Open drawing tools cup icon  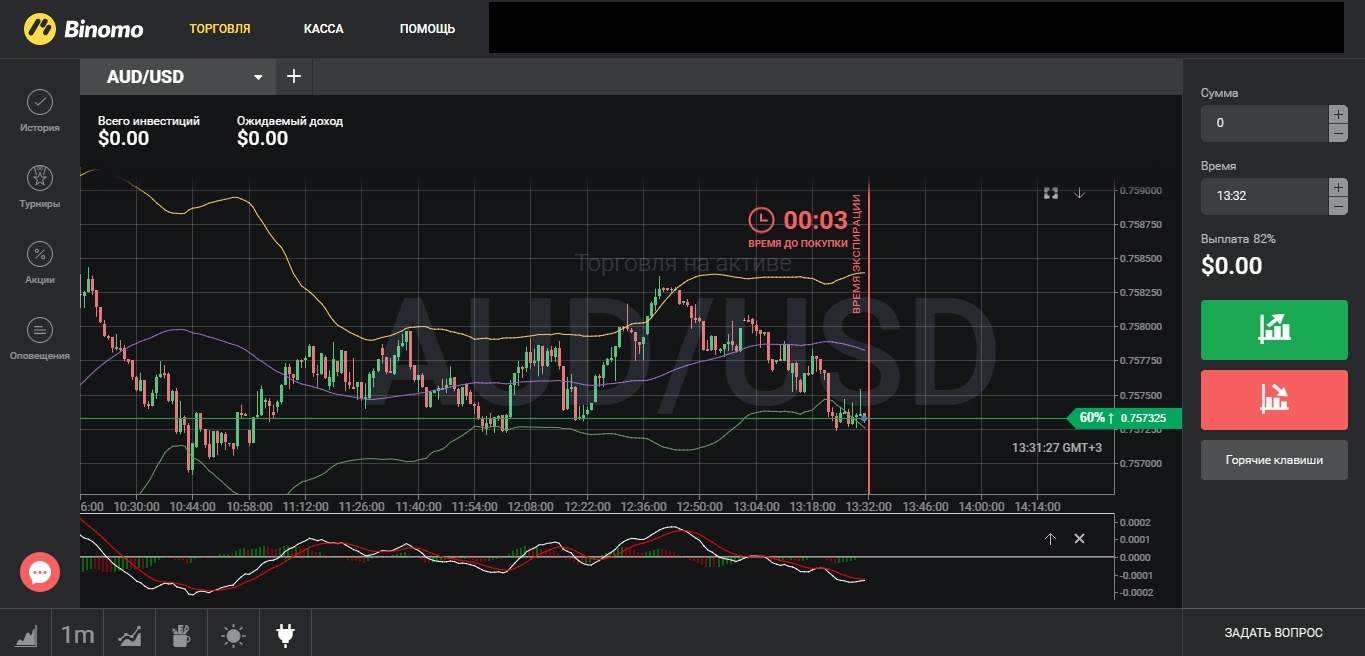click(181, 634)
